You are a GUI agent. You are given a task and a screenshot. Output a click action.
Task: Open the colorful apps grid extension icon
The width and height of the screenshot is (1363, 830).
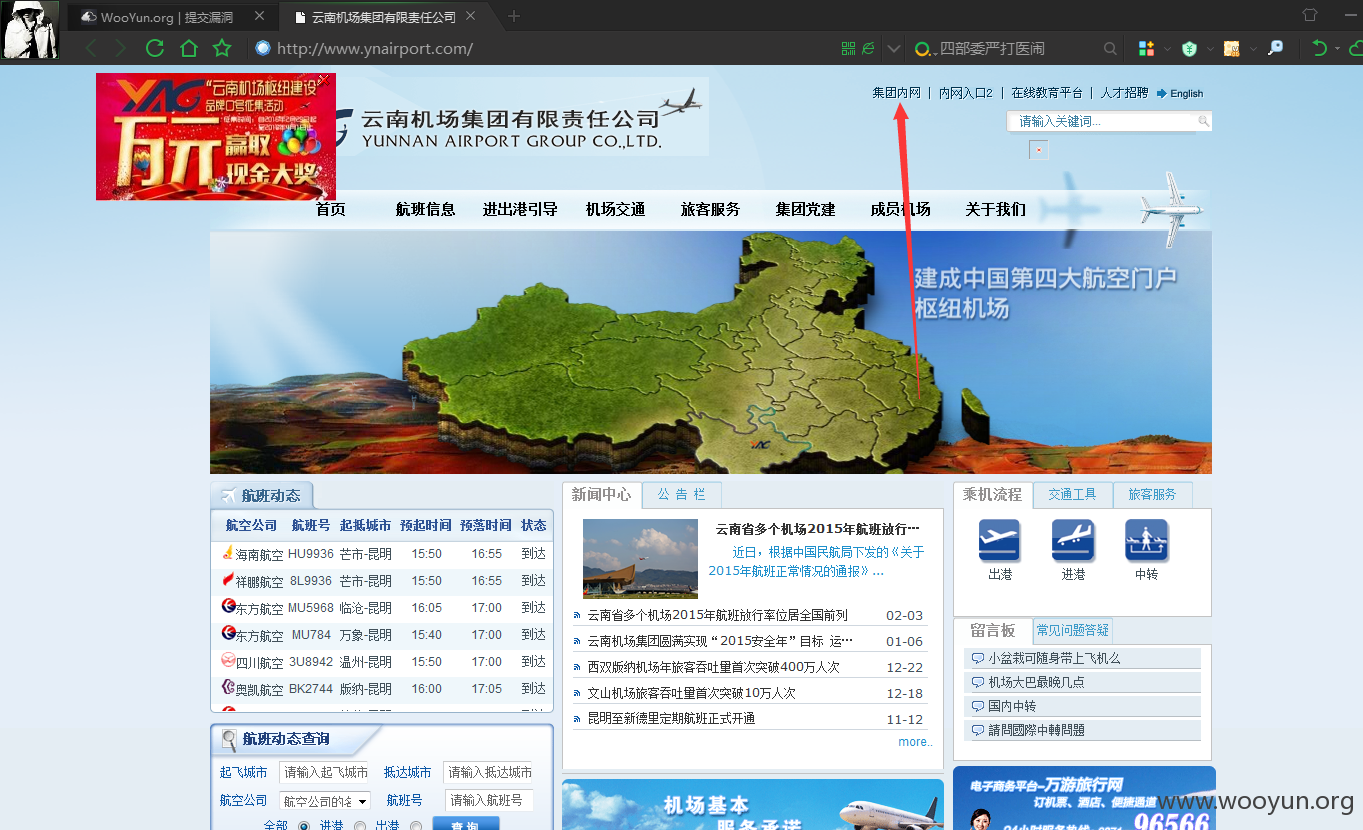(1147, 48)
